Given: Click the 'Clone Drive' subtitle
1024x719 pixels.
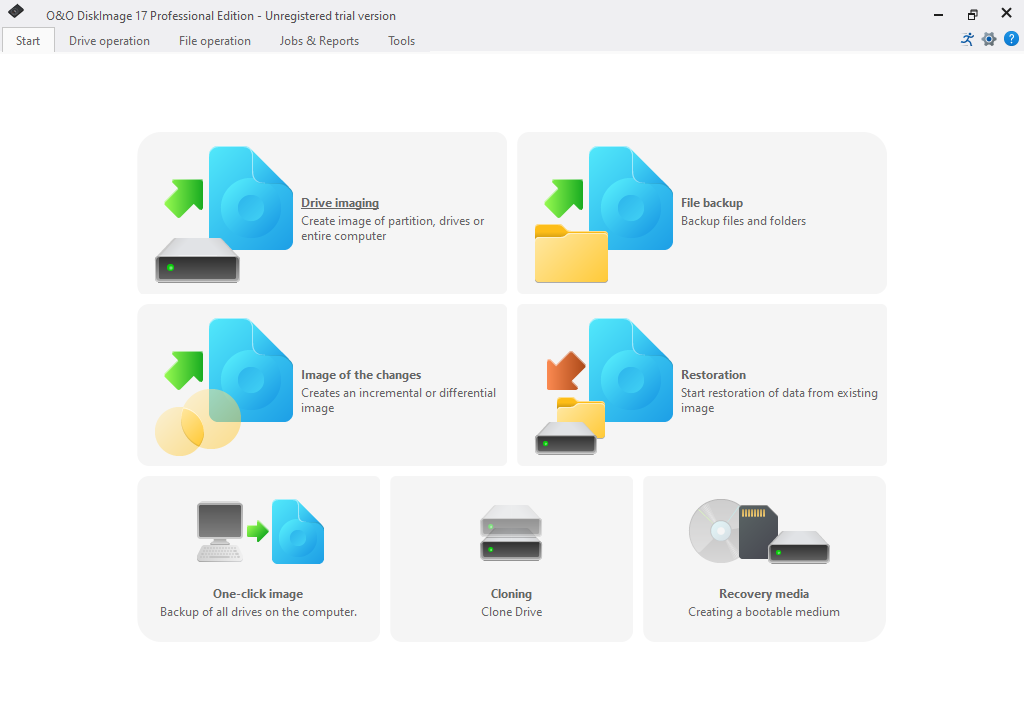Looking at the screenshot, I should pos(511,612).
